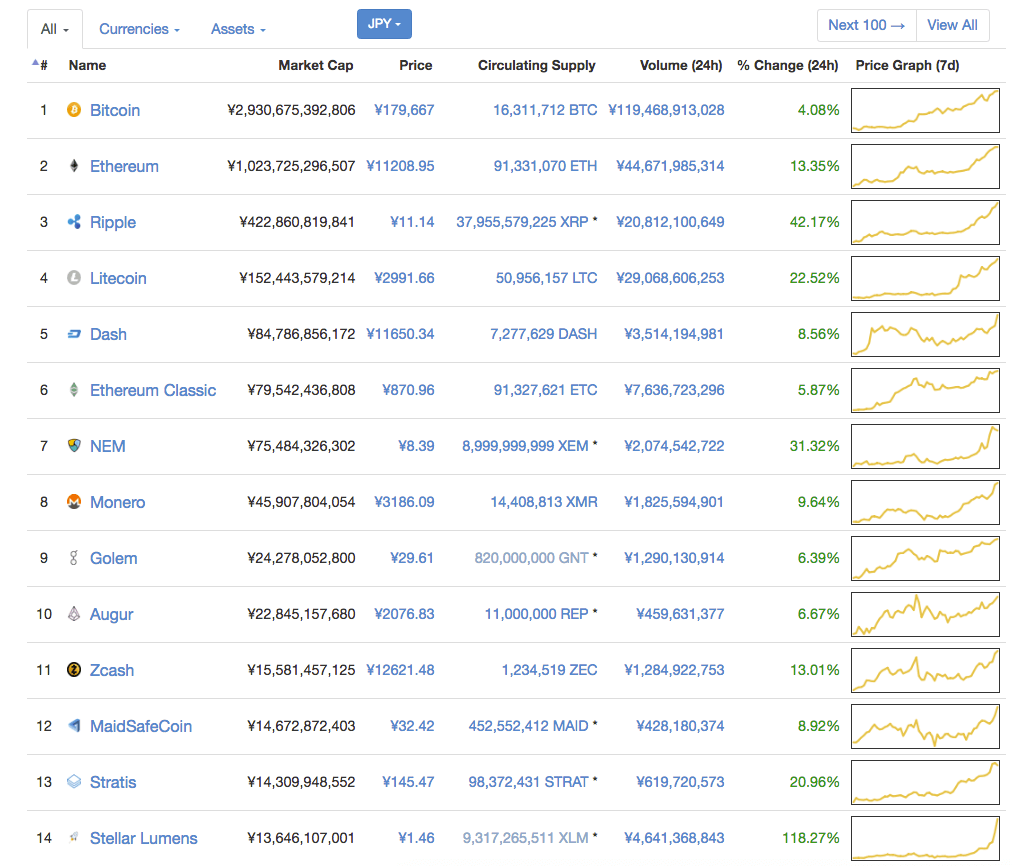Open the JPY currency dropdown
This screenshot has width=1012, height=866.
click(x=384, y=24)
